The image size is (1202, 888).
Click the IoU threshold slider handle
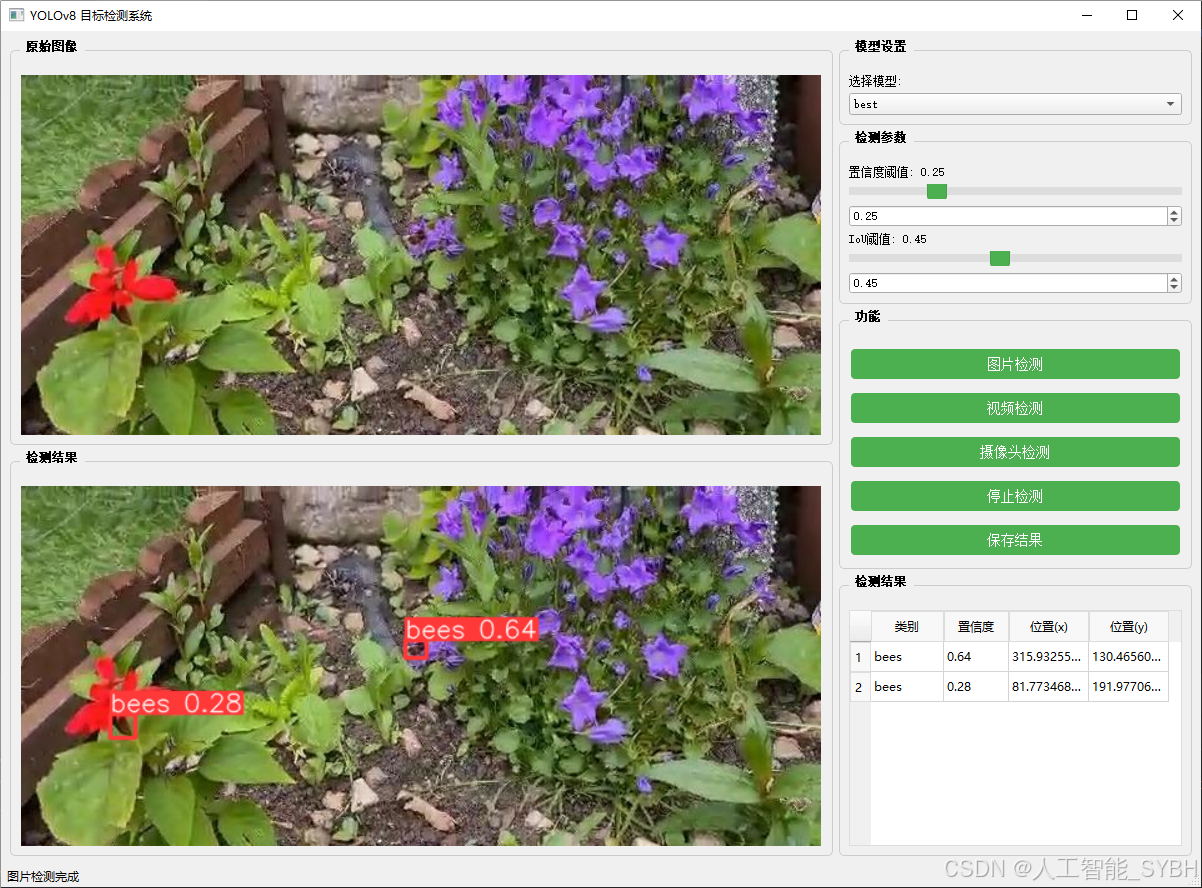[999, 258]
